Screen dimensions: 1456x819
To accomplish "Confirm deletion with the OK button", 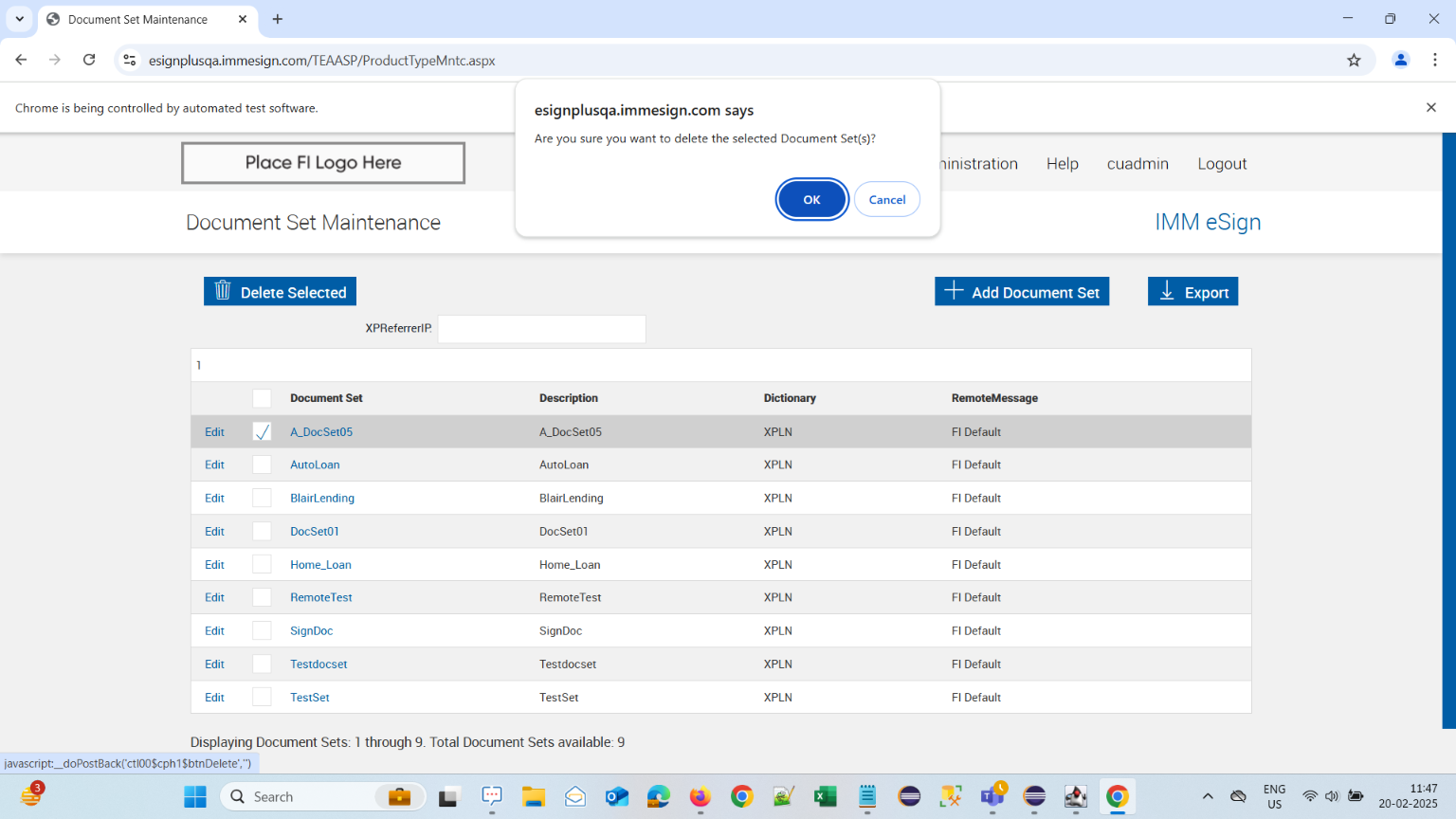I will click(811, 199).
